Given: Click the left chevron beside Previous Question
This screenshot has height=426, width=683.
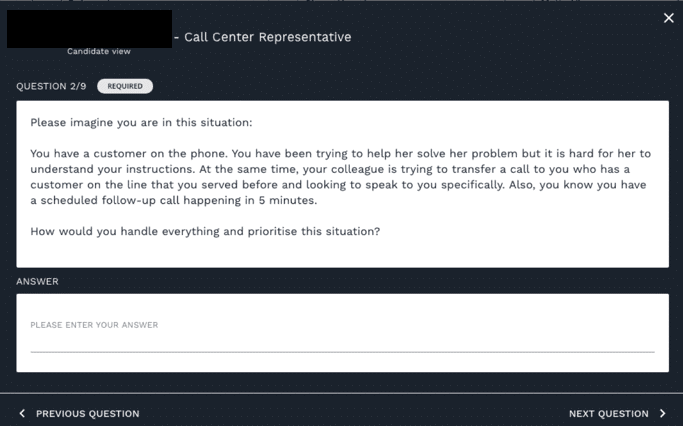Looking at the screenshot, I should [22, 413].
